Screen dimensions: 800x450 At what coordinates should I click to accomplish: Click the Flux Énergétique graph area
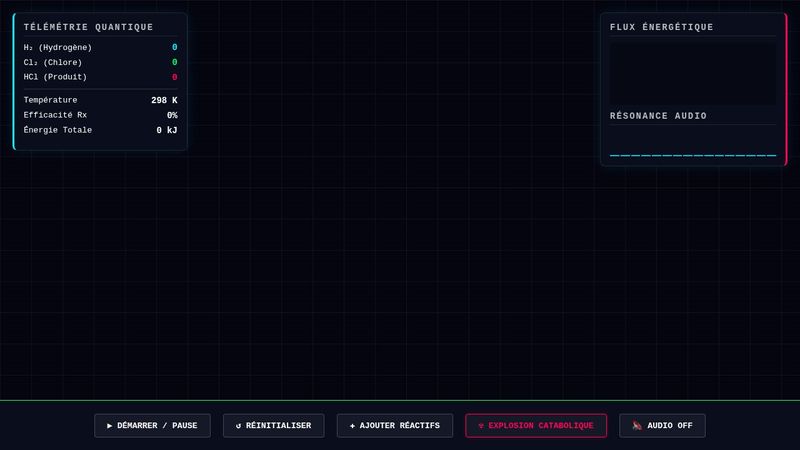pyautogui.click(x=693, y=74)
